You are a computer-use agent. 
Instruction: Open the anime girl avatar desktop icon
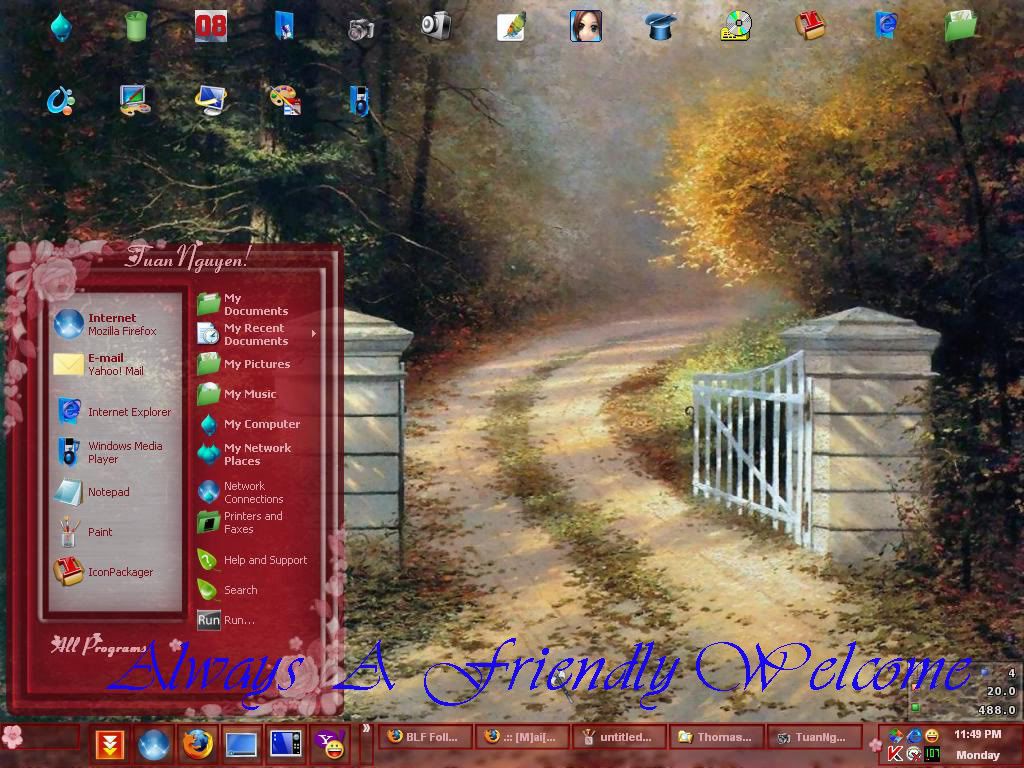[586, 26]
